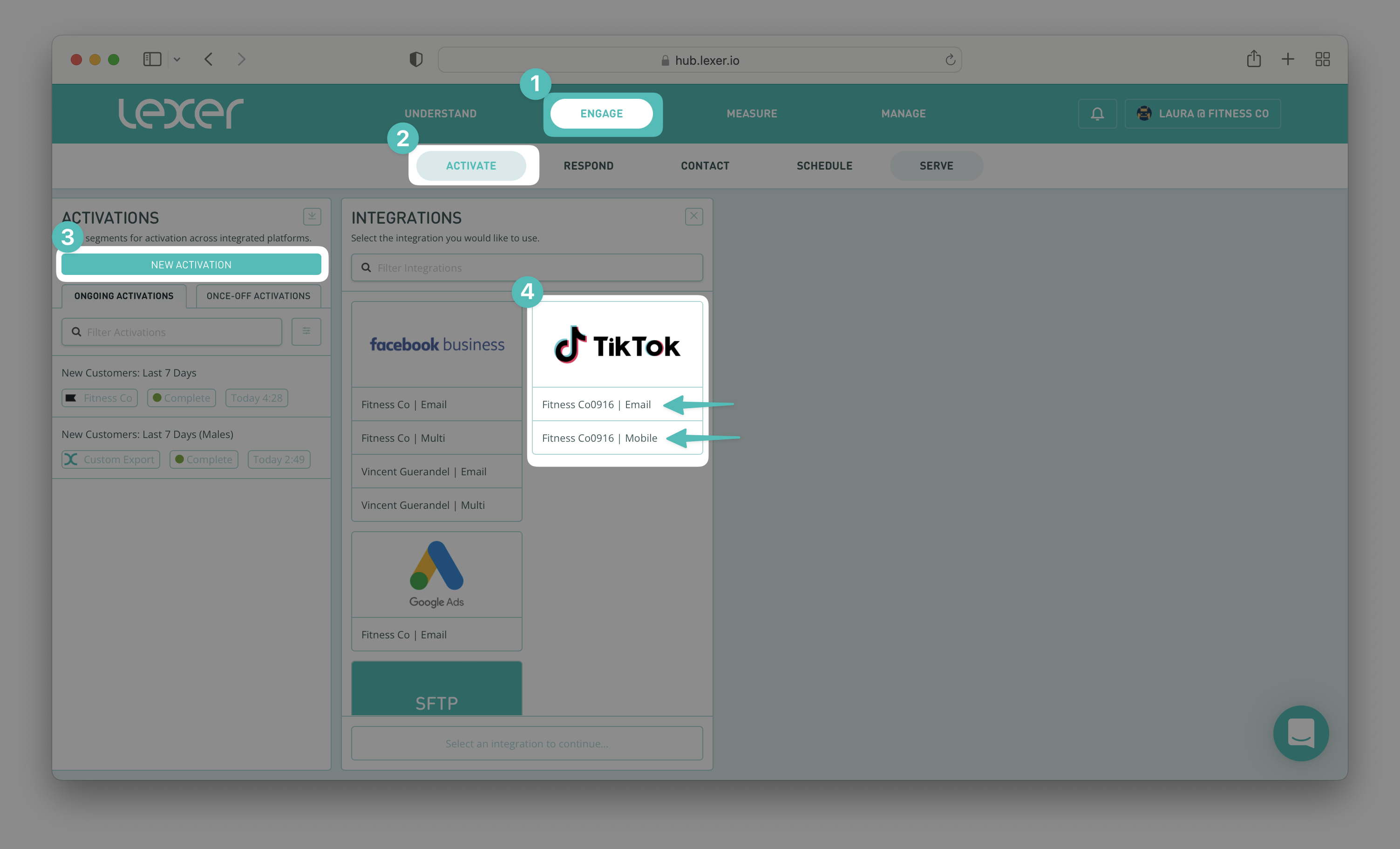Select Fitness Co0916 | Mobile TikTok option
This screenshot has height=849, width=1400.
(599, 438)
